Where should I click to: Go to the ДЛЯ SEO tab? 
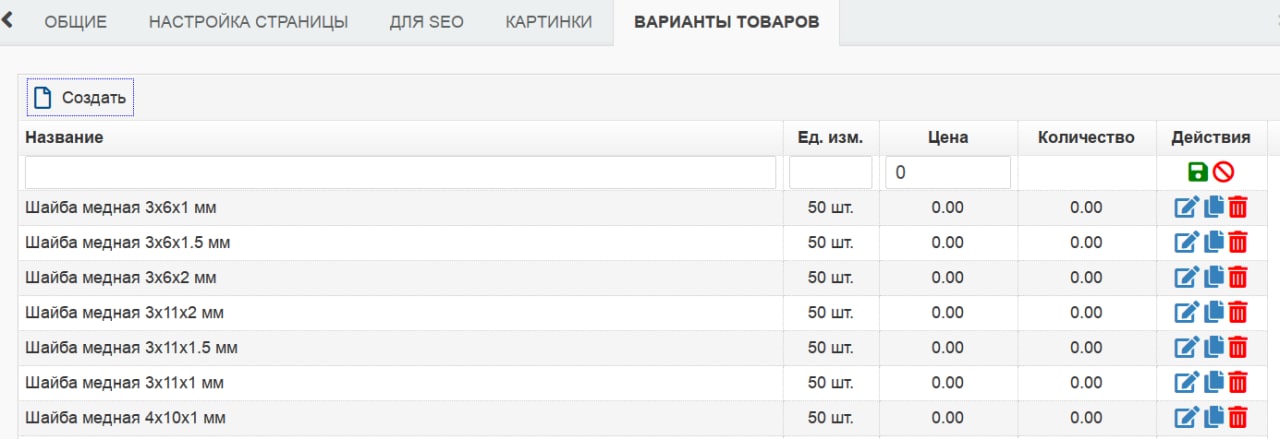click(426, 22)
